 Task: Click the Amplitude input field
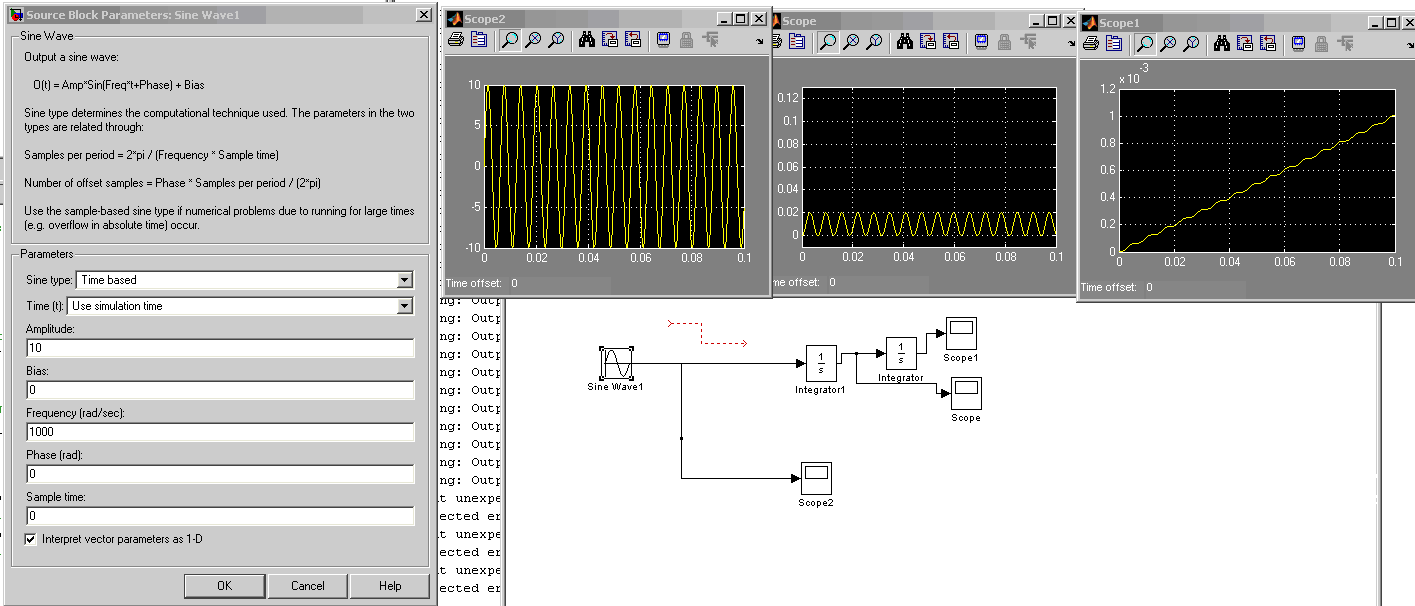click(220, 348)
